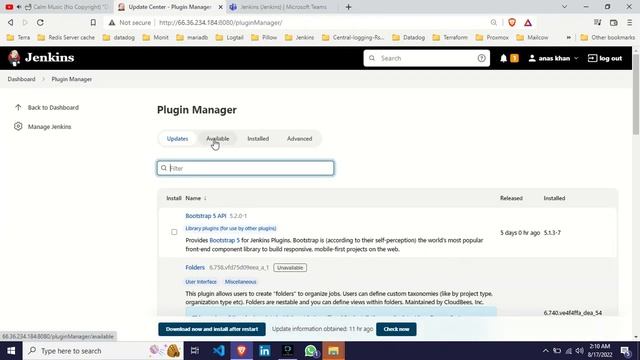Open a new browser tab
640x360 pixels.
pyautogui.click(x=348, y=7)
